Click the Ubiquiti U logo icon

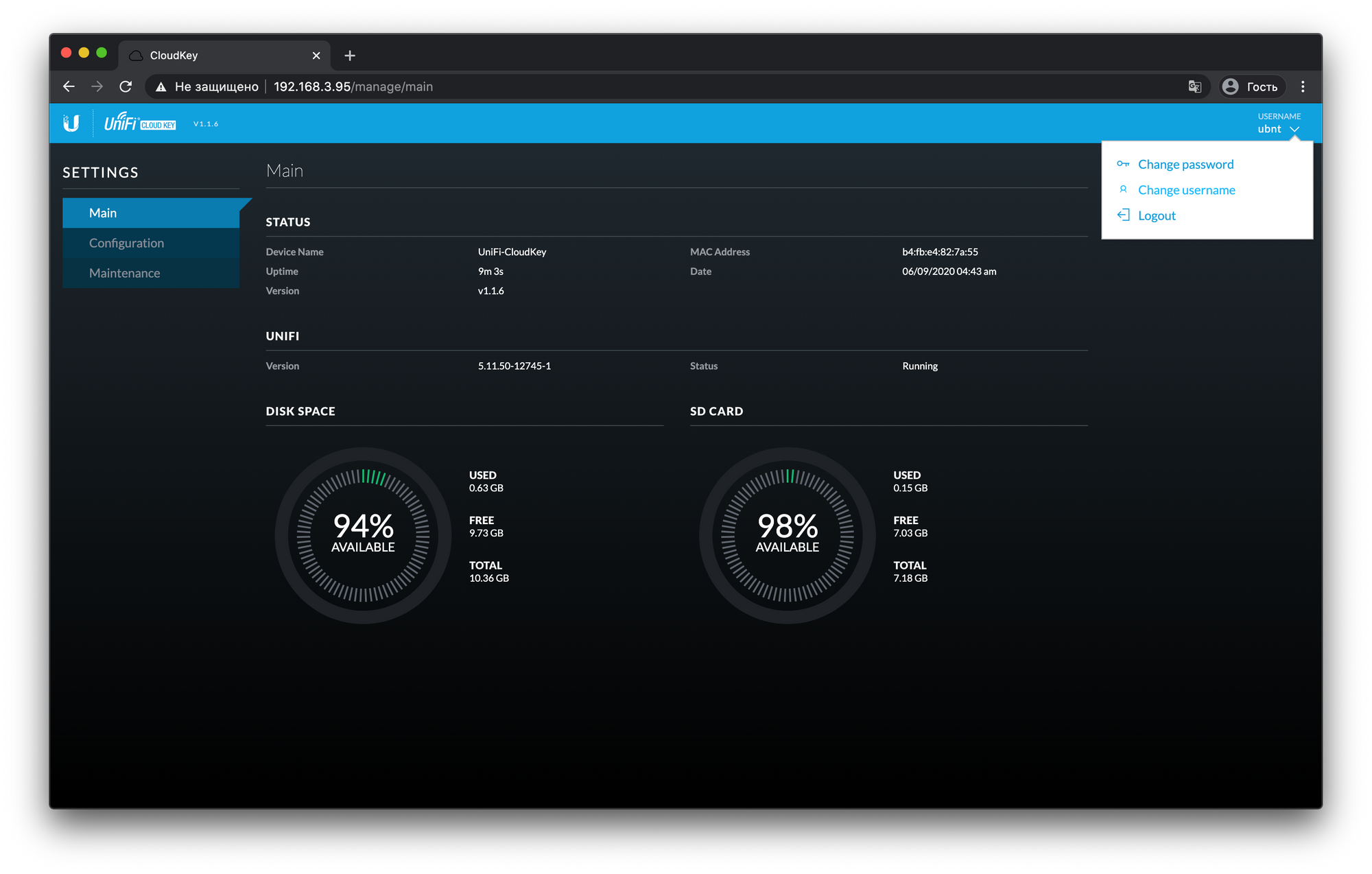pyautogui.click(x=71, y=123)
